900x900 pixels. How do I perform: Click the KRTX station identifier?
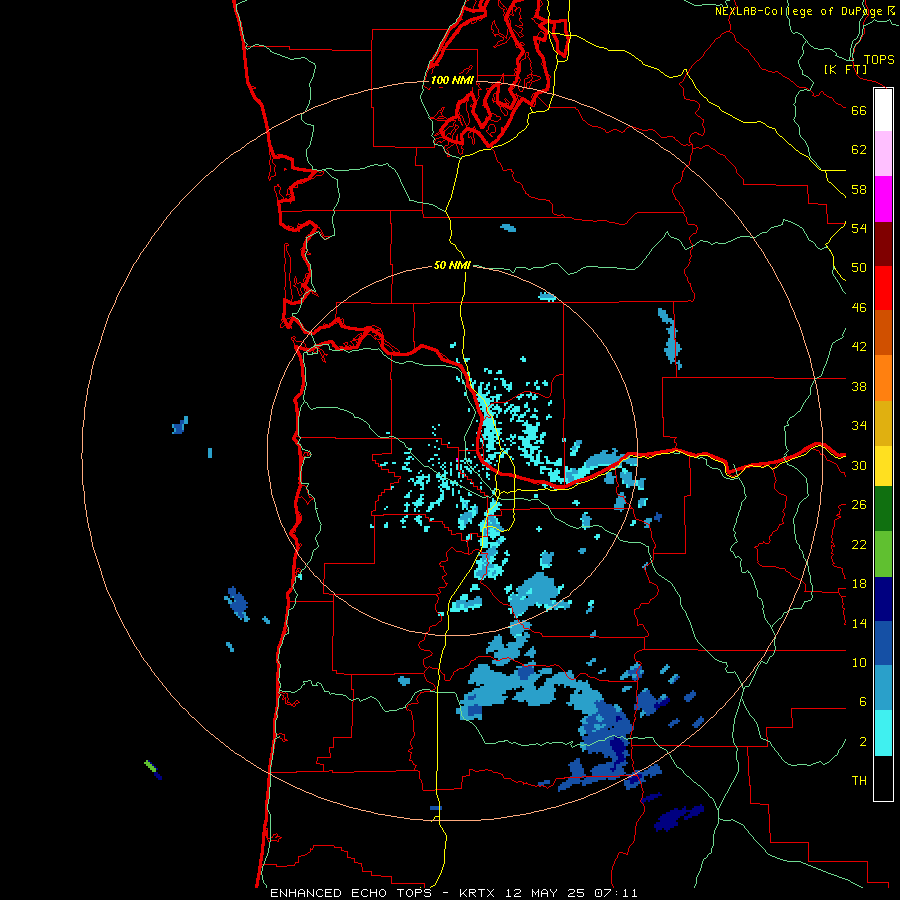point(476,893)
